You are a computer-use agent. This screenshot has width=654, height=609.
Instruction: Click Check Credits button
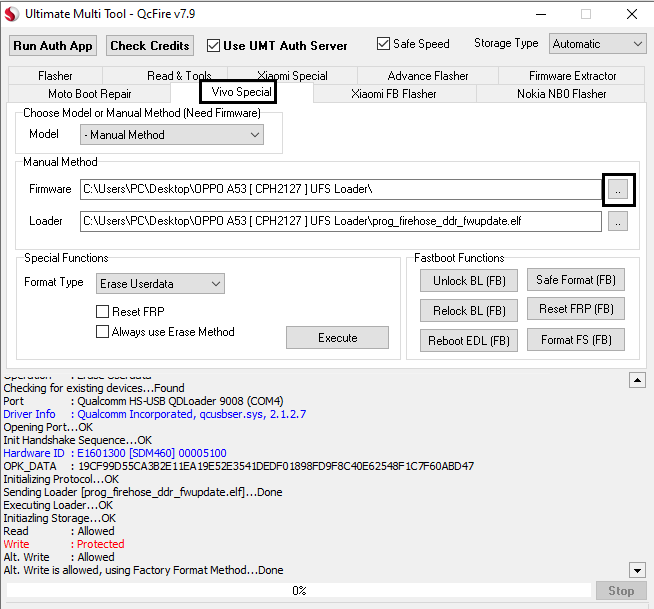pyautogui.click(x=150, y=45)
